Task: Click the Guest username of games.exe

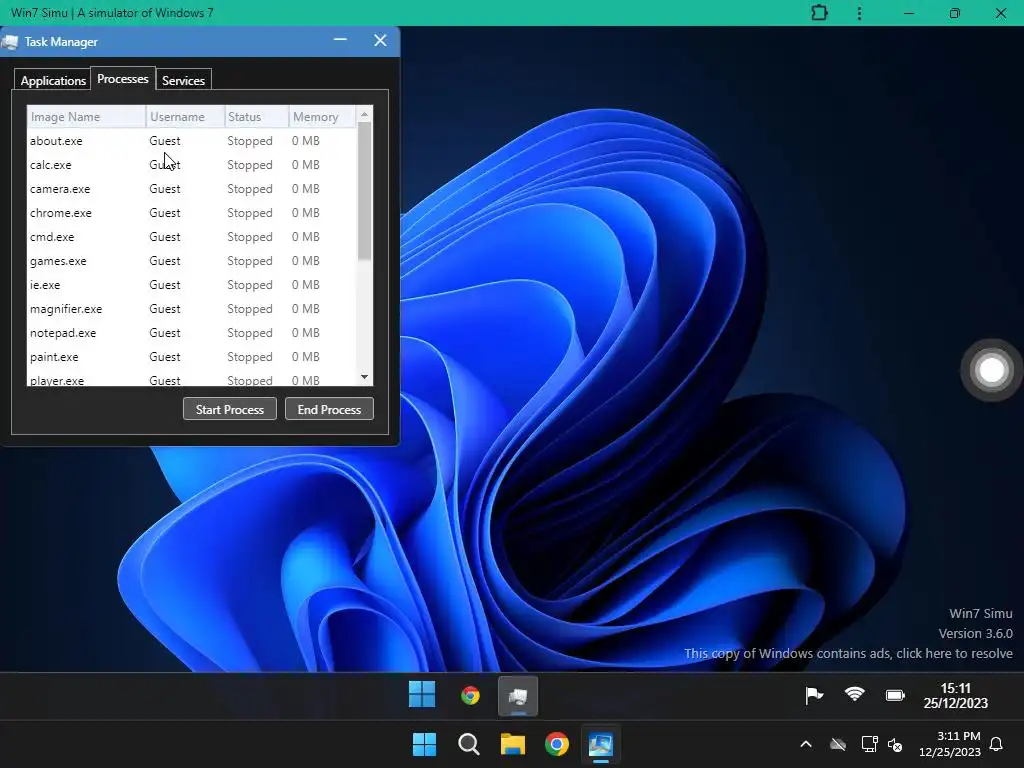Action: click(x=165, y=261)
